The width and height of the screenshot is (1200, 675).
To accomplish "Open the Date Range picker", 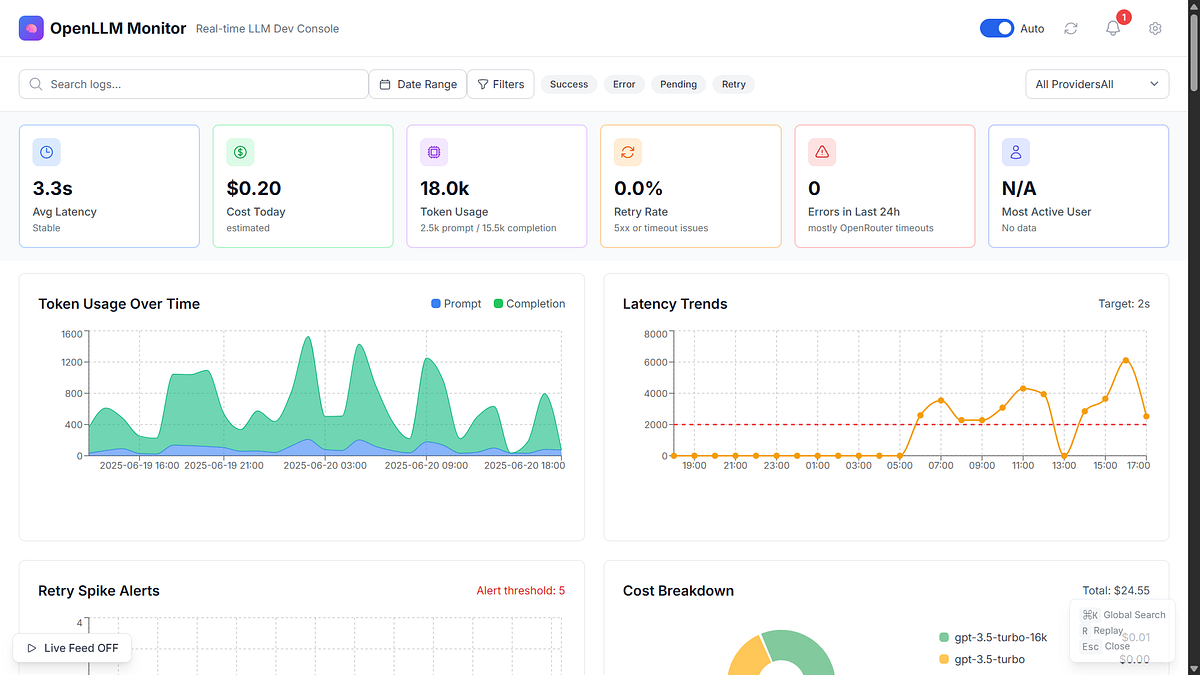I will click(417, 84).
